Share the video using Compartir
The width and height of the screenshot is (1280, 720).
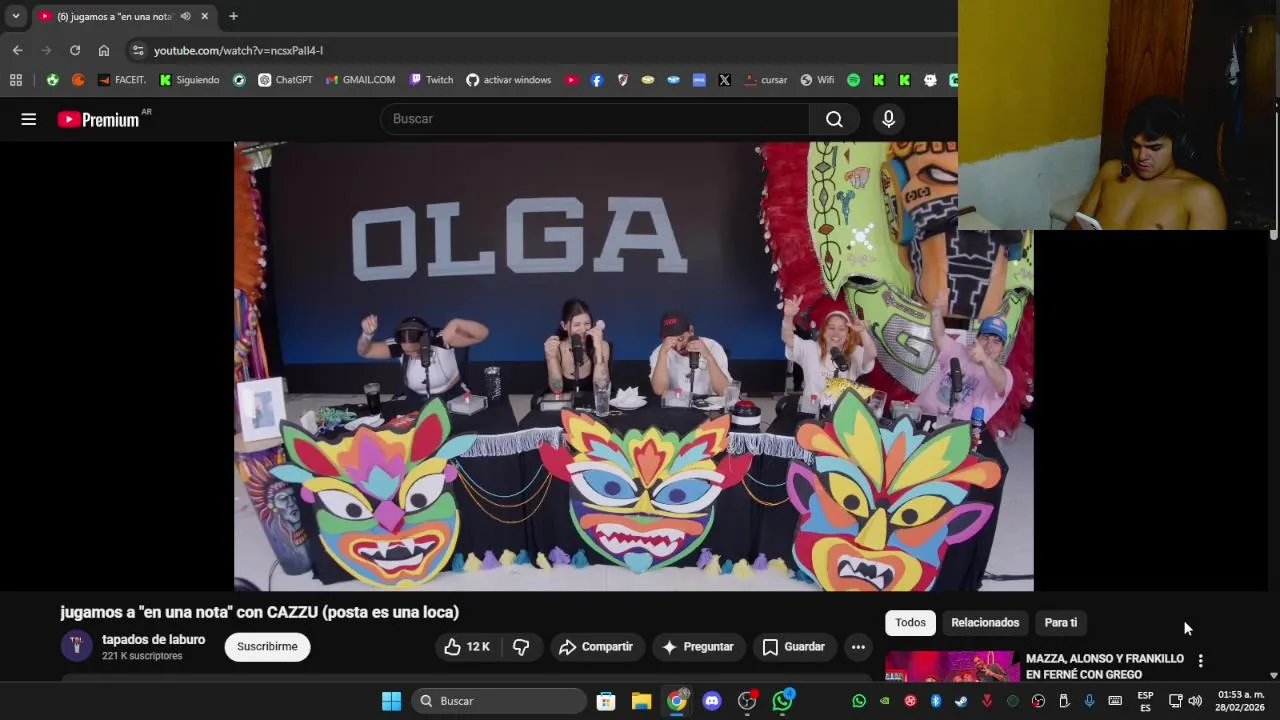tap(596, 647)
